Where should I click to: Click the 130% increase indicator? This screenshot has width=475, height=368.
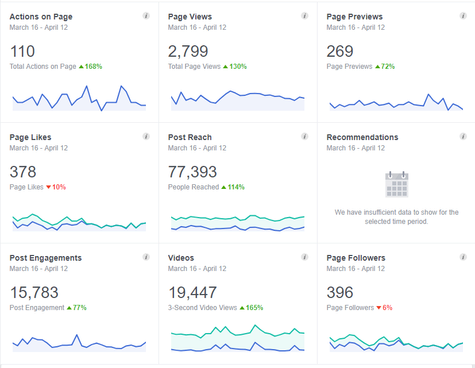(235, 66)
